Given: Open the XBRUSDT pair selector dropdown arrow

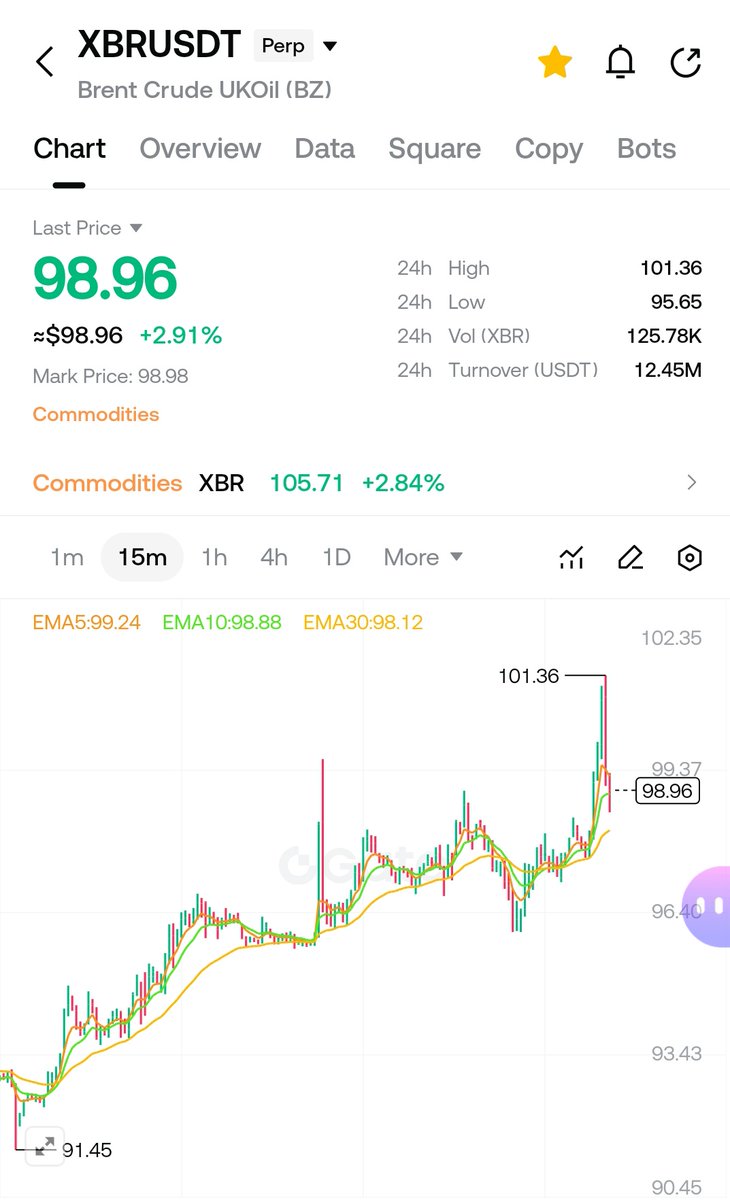Looking at the screenshot, I should coord(330,46).
